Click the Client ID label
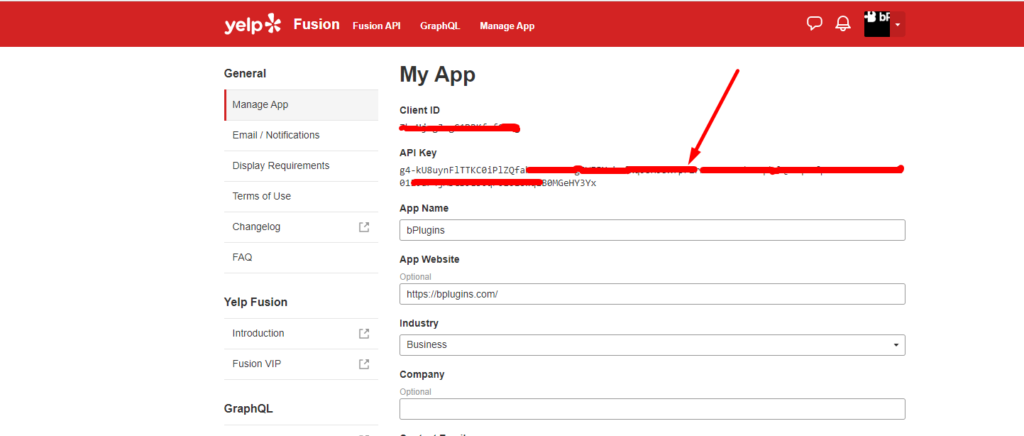1024x436 pixels. (421, 110)
